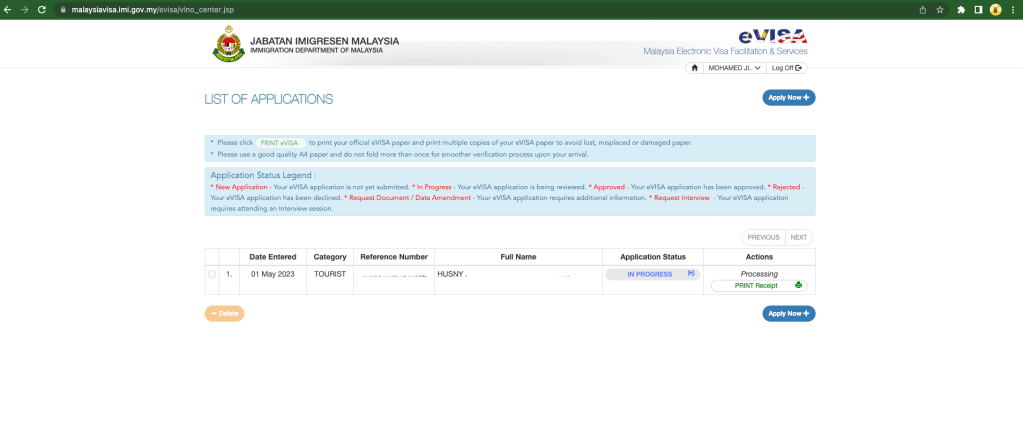
Task: Open the browser extensions puzzle icon
Action: (961, 10)
